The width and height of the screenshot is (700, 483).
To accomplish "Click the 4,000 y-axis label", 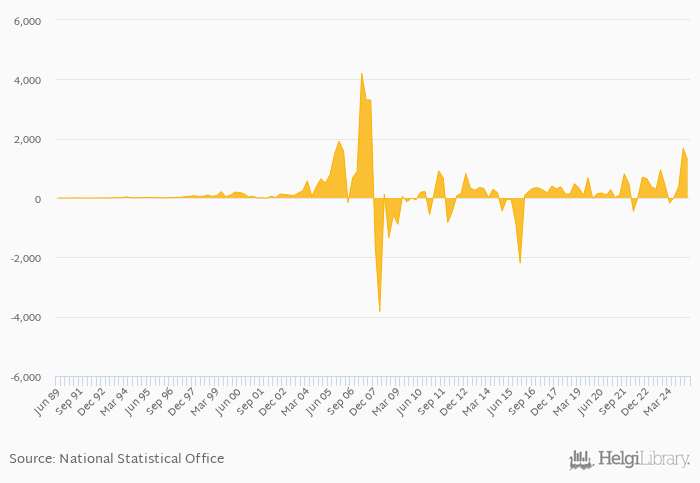I will 26,80.
